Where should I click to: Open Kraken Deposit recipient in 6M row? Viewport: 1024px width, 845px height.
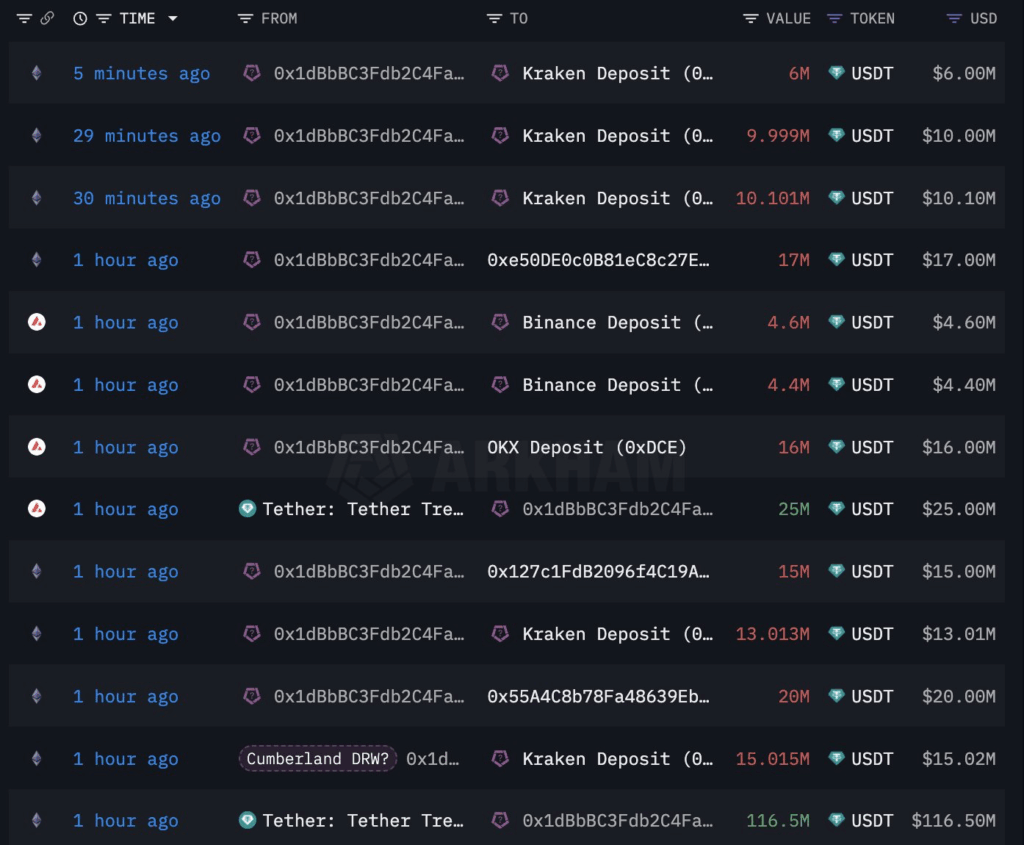(617, 74)
